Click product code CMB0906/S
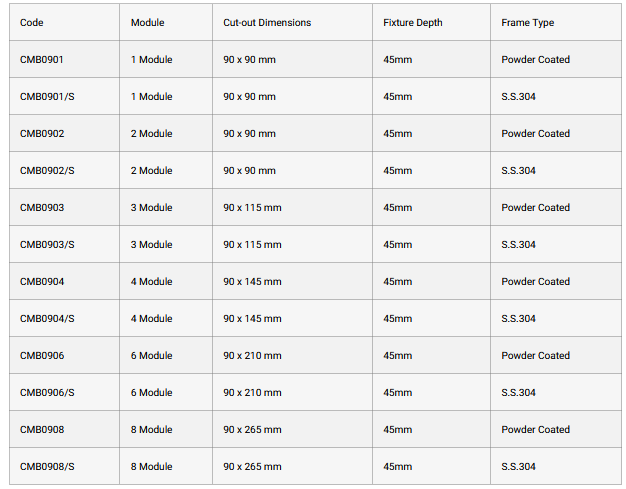The width and height of the screenshot is (626, 489). [x=47, y=393]
